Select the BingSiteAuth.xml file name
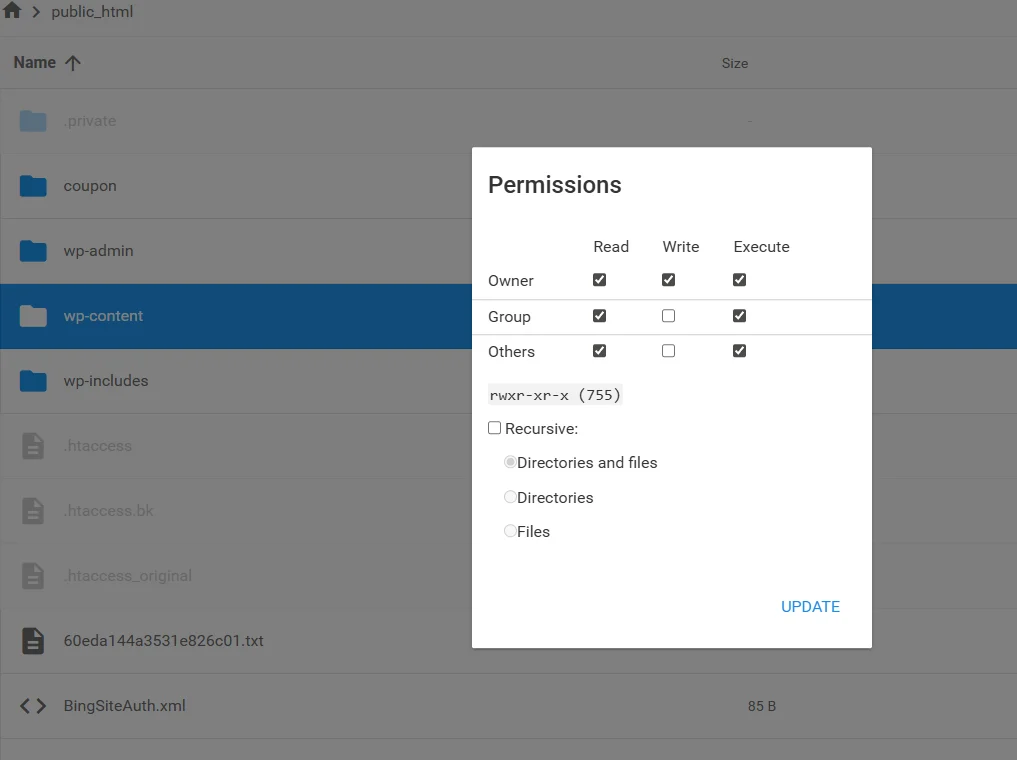Image resolution: width=1017 pixels, height=760 pixels. click(x=125, y=706)
